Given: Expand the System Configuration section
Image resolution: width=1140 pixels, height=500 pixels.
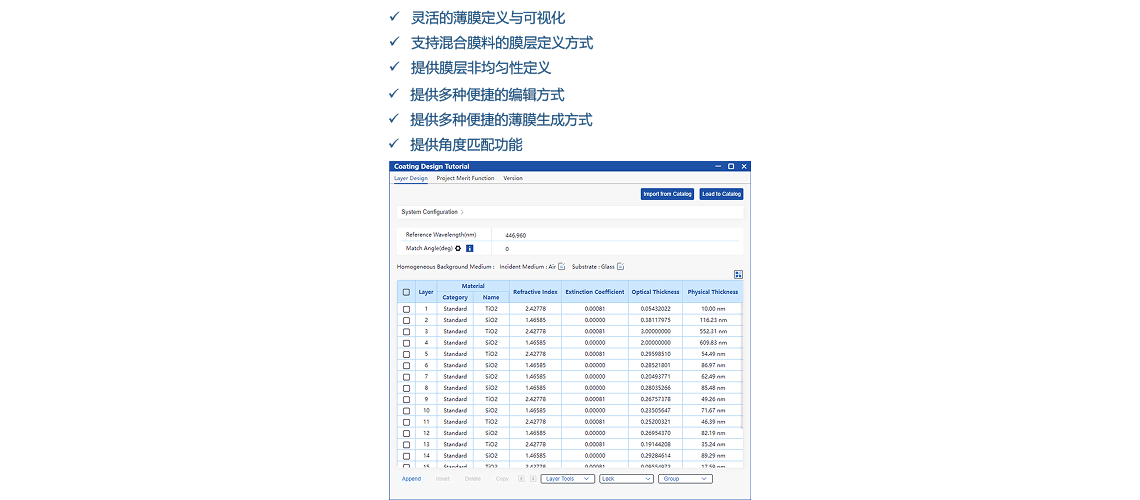Looking at the screenshot, I should tap(432, 212).
